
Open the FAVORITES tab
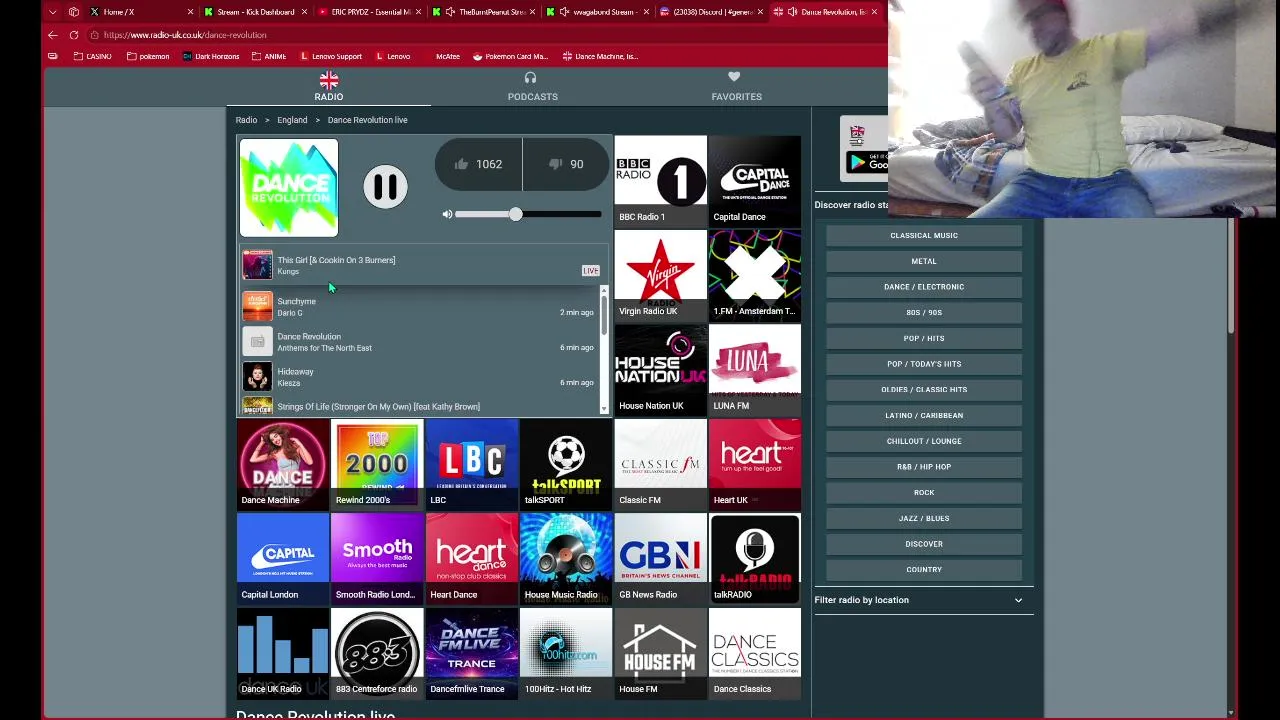[x=736, y=86]
